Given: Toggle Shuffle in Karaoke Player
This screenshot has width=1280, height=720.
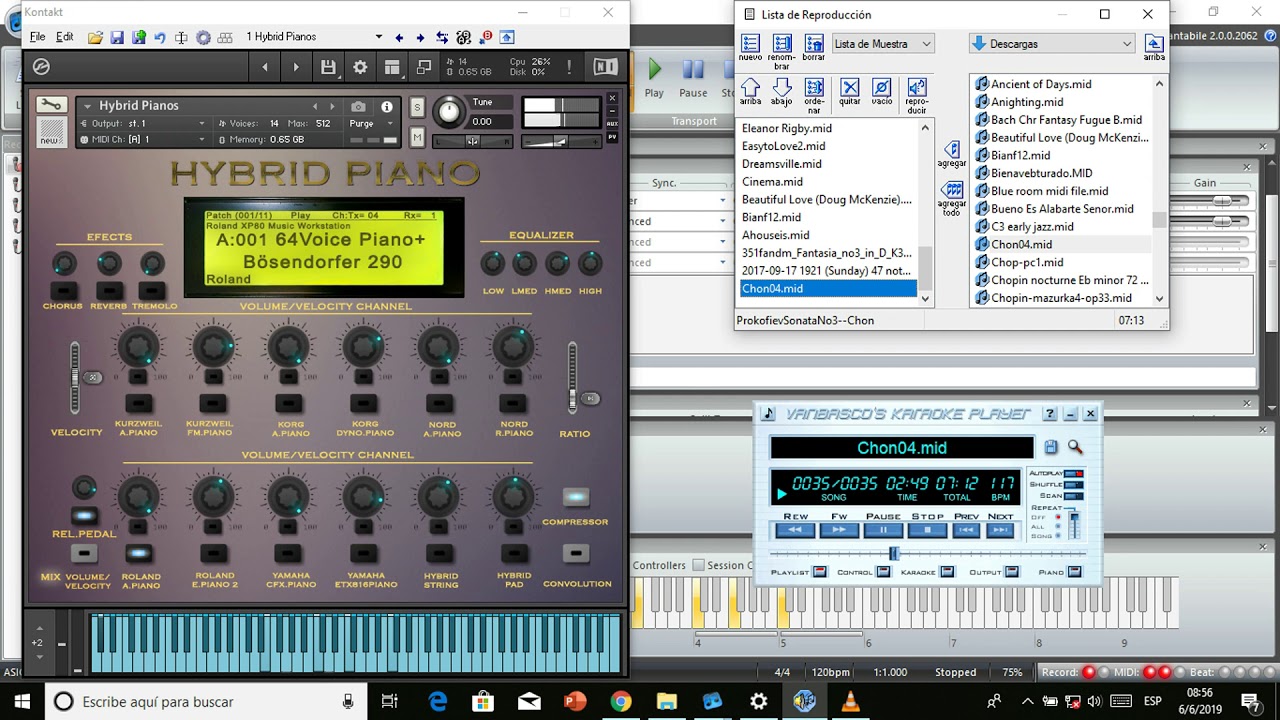Looking at the screenshot, I should point(1073,484).
